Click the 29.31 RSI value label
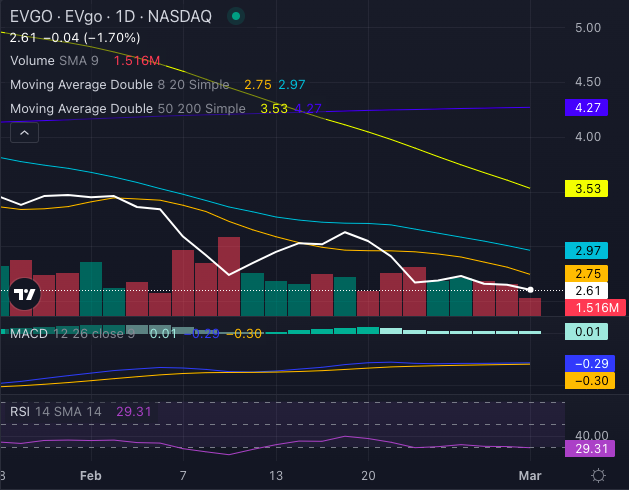 [x=596, y=450]
